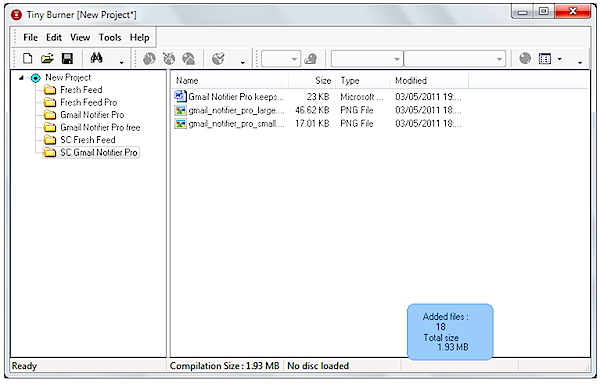600x384 pixels.
Task: Sort the file list by the Name column
Action: [x=230, y=81]
